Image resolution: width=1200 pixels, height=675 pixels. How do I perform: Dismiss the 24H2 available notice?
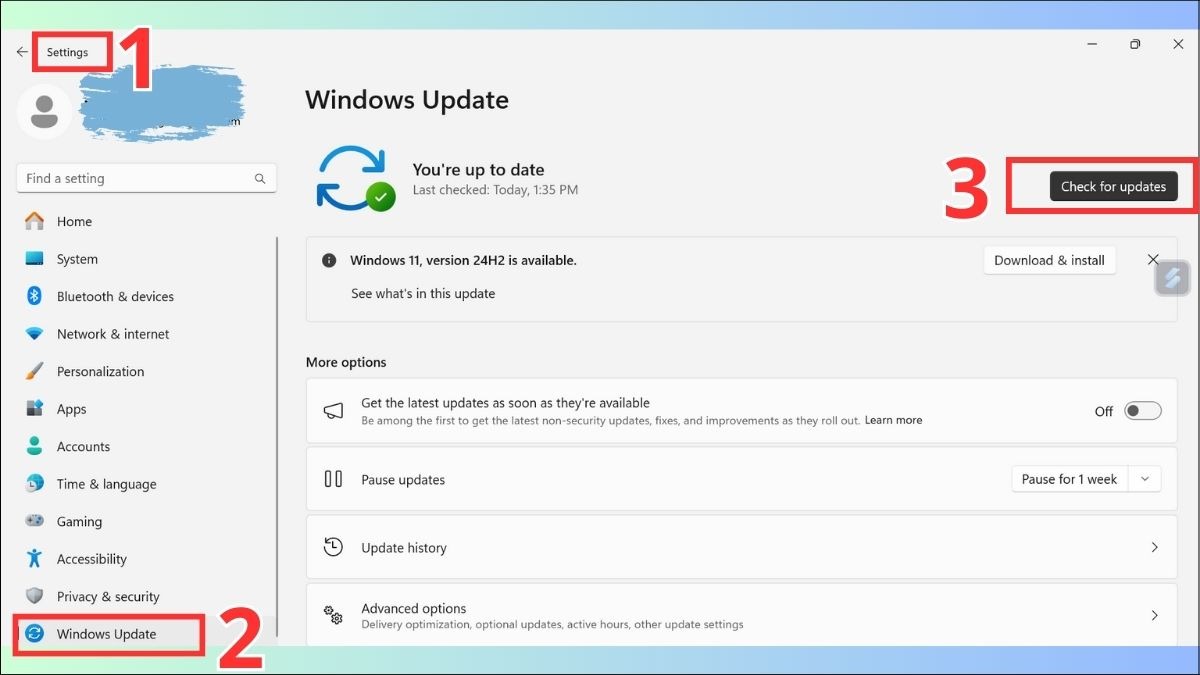[x=1153, y=260]
